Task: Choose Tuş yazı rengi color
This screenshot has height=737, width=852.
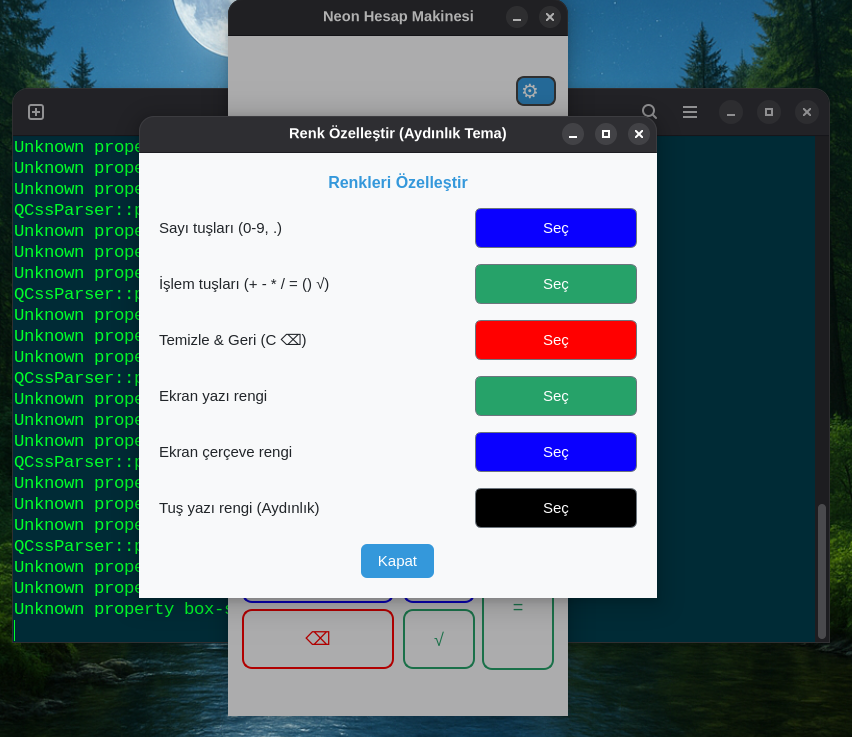Action: [x=555, y=508]
